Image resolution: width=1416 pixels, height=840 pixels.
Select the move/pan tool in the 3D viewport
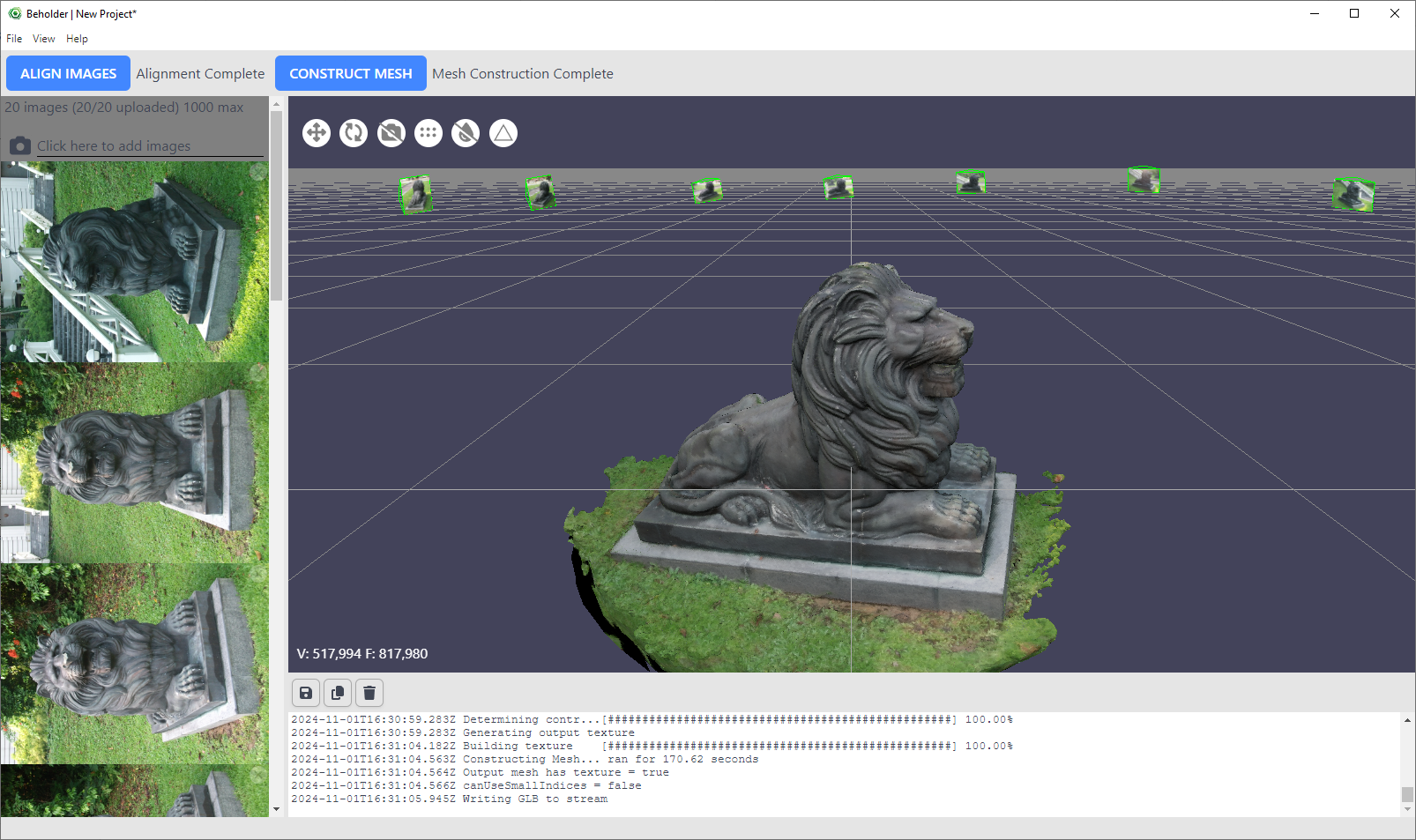(x=317, y=133)
